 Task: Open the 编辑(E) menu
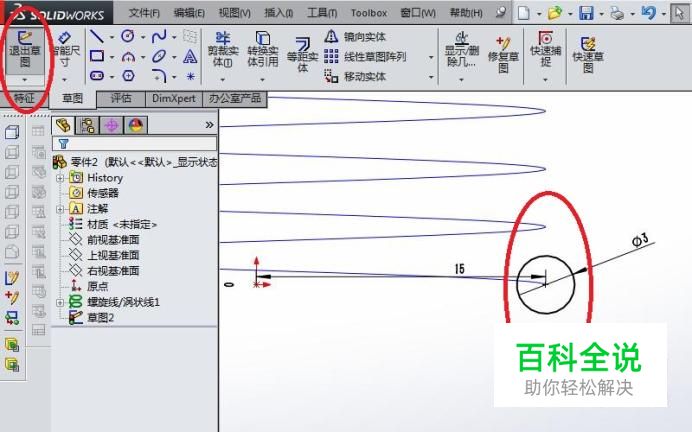(x=189, y=13)
